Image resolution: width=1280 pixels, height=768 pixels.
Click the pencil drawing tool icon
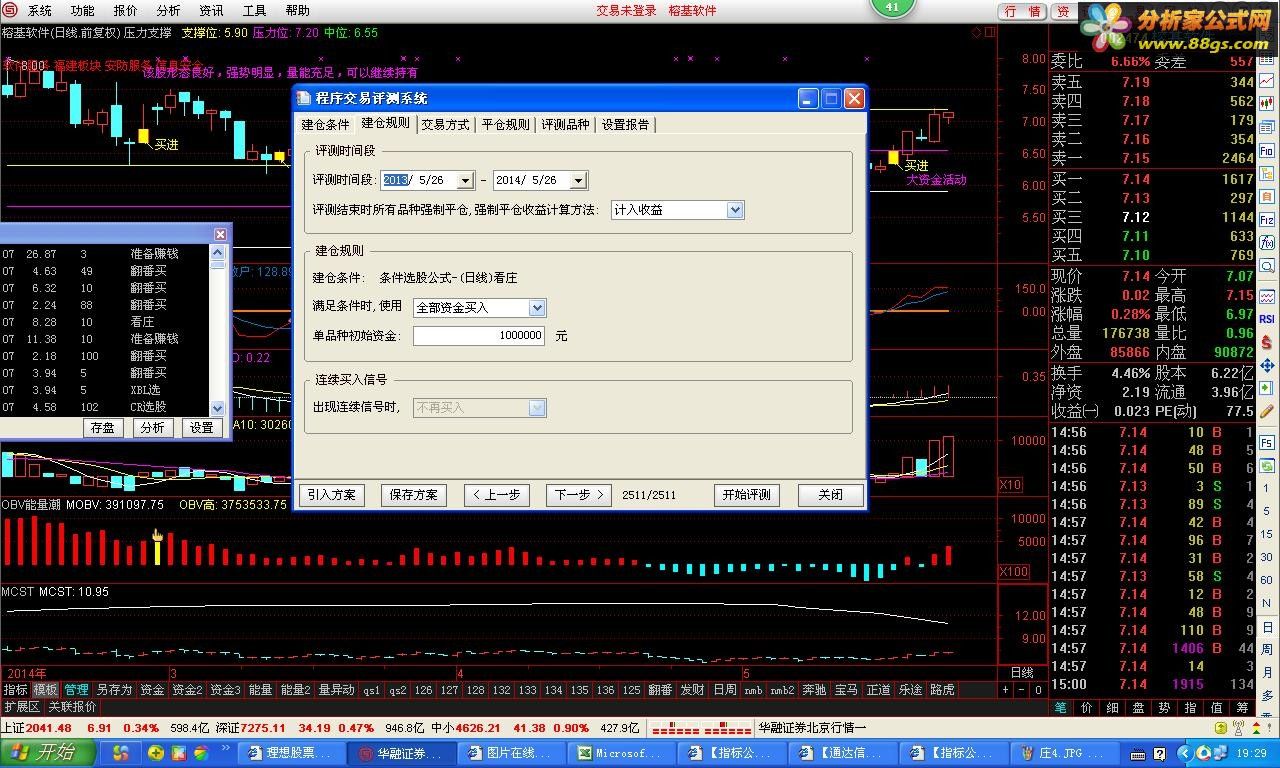(x=1266, y=411)
